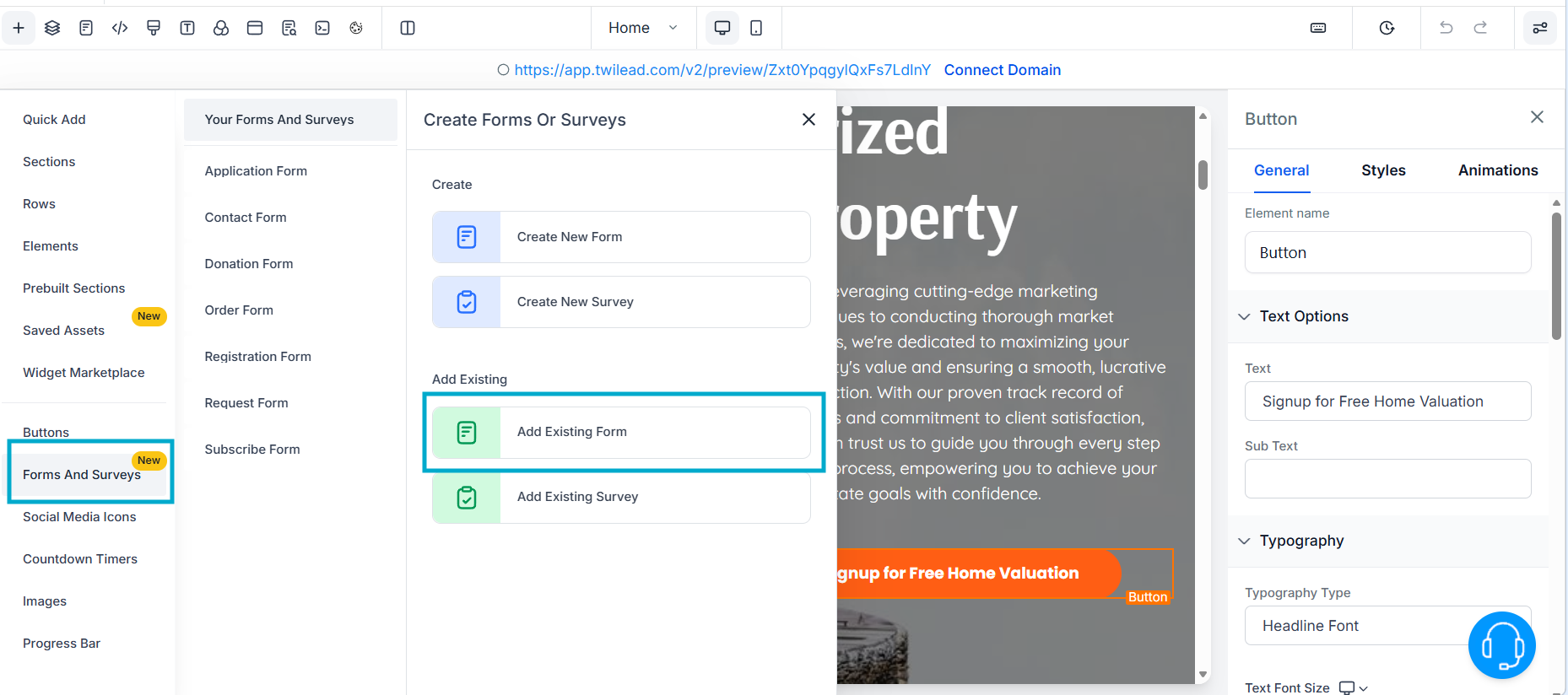Click the live chat support headset icon
This screenshot has height=695, width=1568.
click(x=1501, y=645)
